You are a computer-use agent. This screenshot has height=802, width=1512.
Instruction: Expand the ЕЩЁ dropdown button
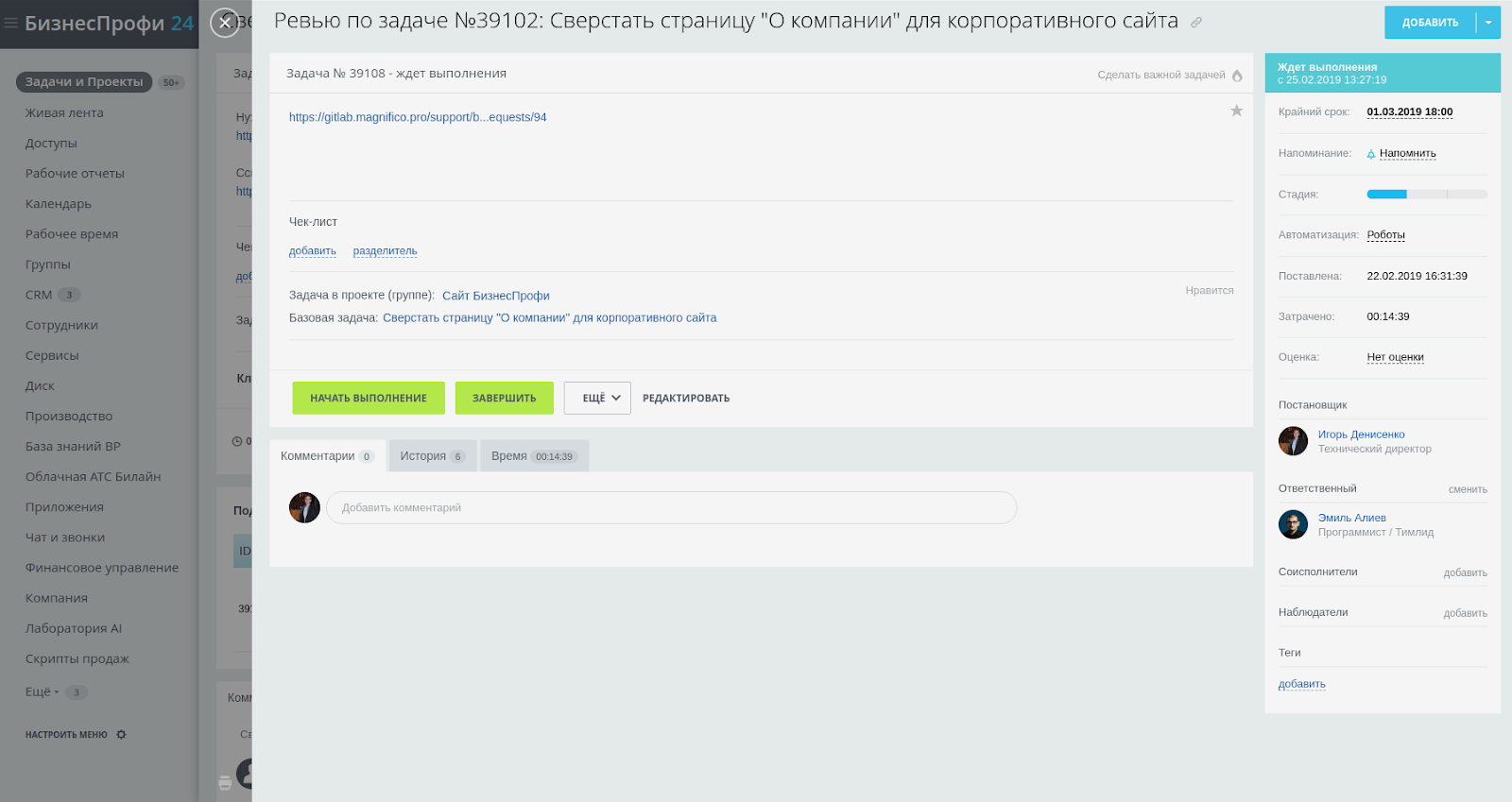point(597,399)
